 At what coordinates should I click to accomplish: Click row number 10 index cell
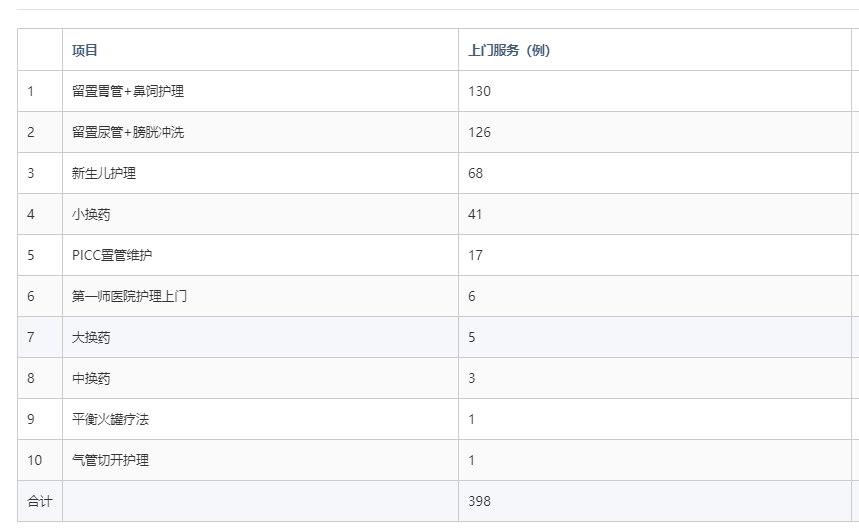pos(35,460)
